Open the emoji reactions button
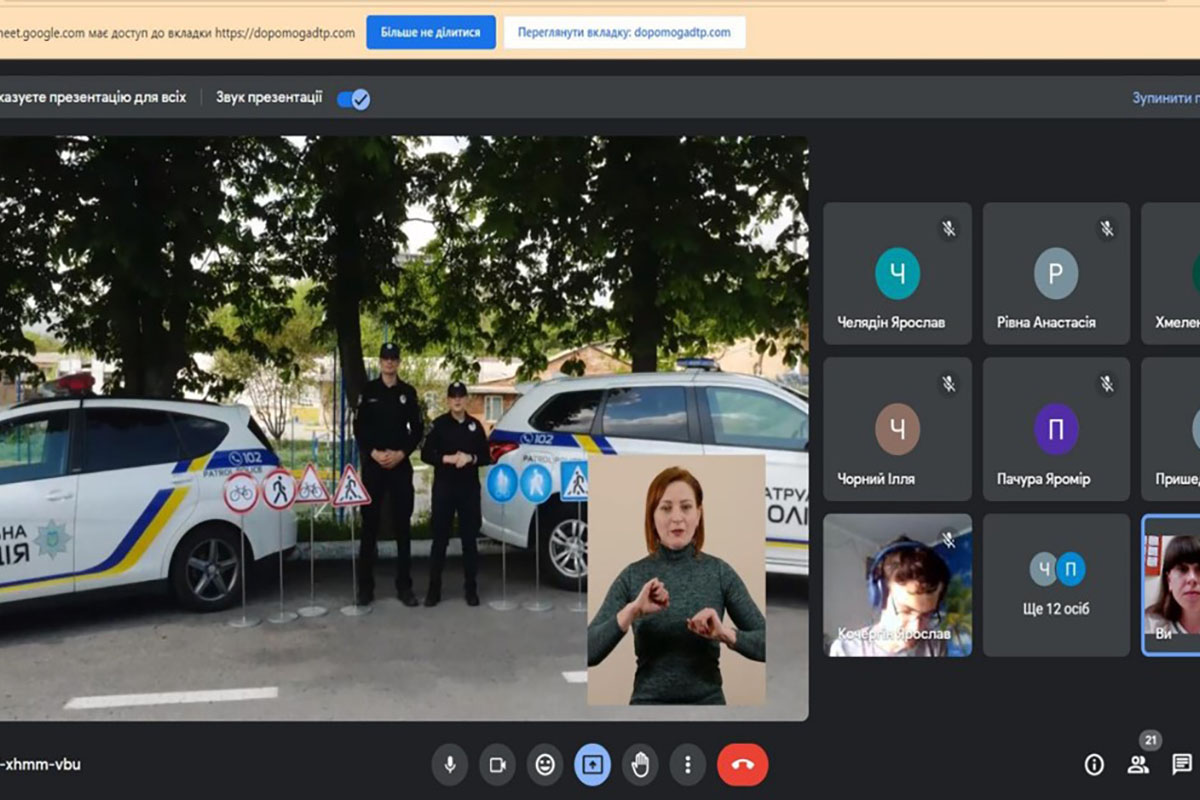The image size is (1200, 800). pyautogui.click(x=545, y=765)
